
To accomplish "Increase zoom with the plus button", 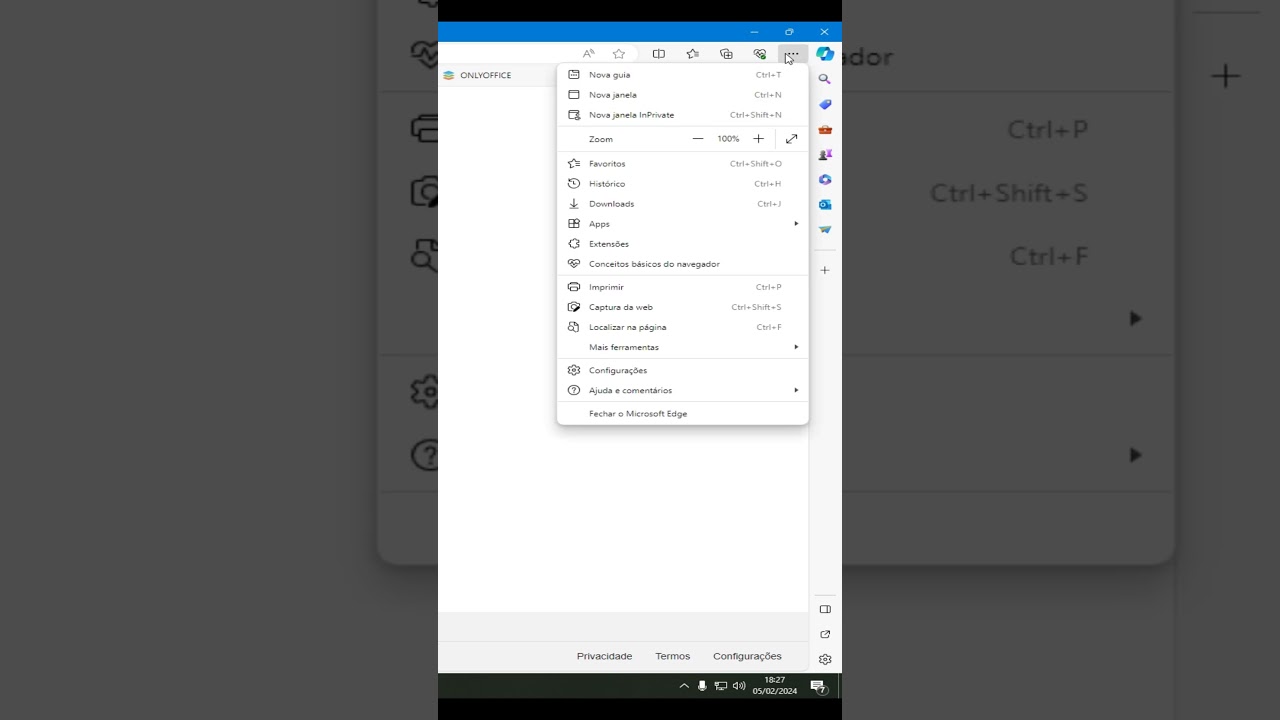I will coord(758,139).
